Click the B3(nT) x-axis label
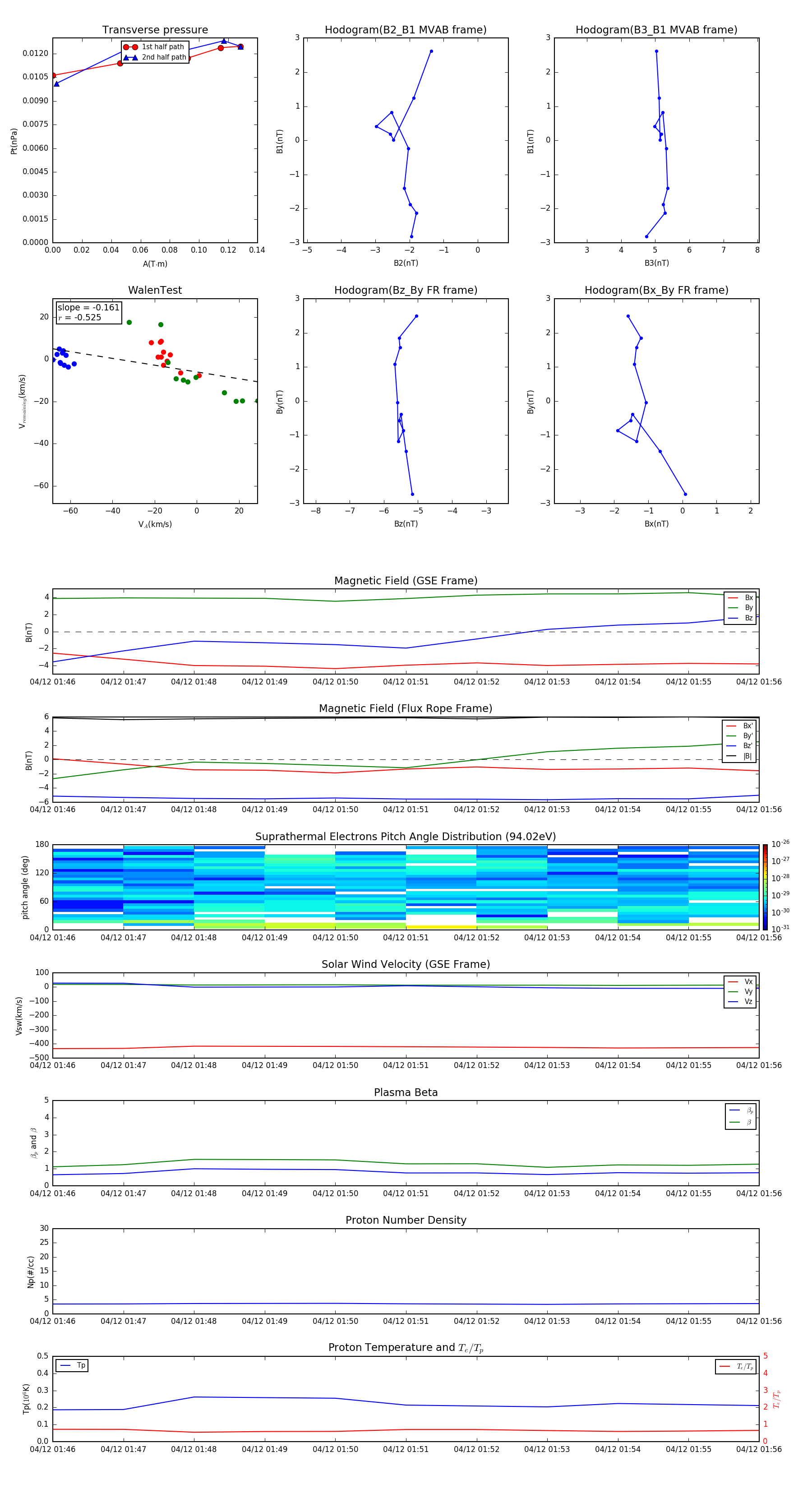Viewport: 812px width, 1489px height. pyautogui.click(x=656, y=263)
